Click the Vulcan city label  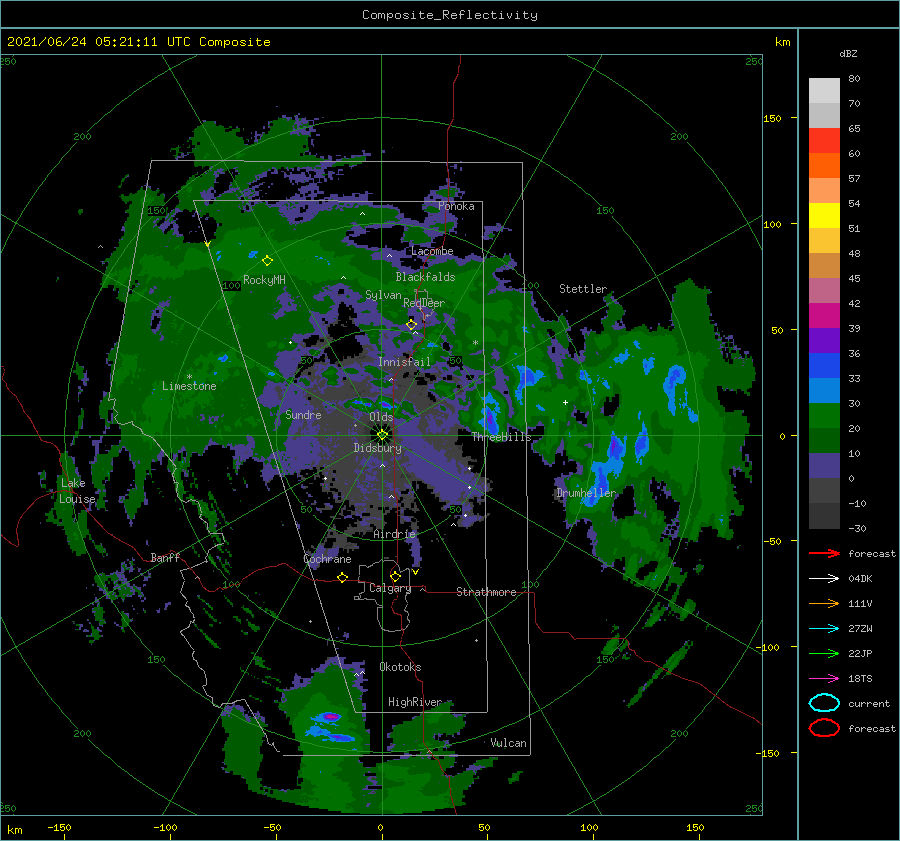pyautogui.click(x=508, y=743)
